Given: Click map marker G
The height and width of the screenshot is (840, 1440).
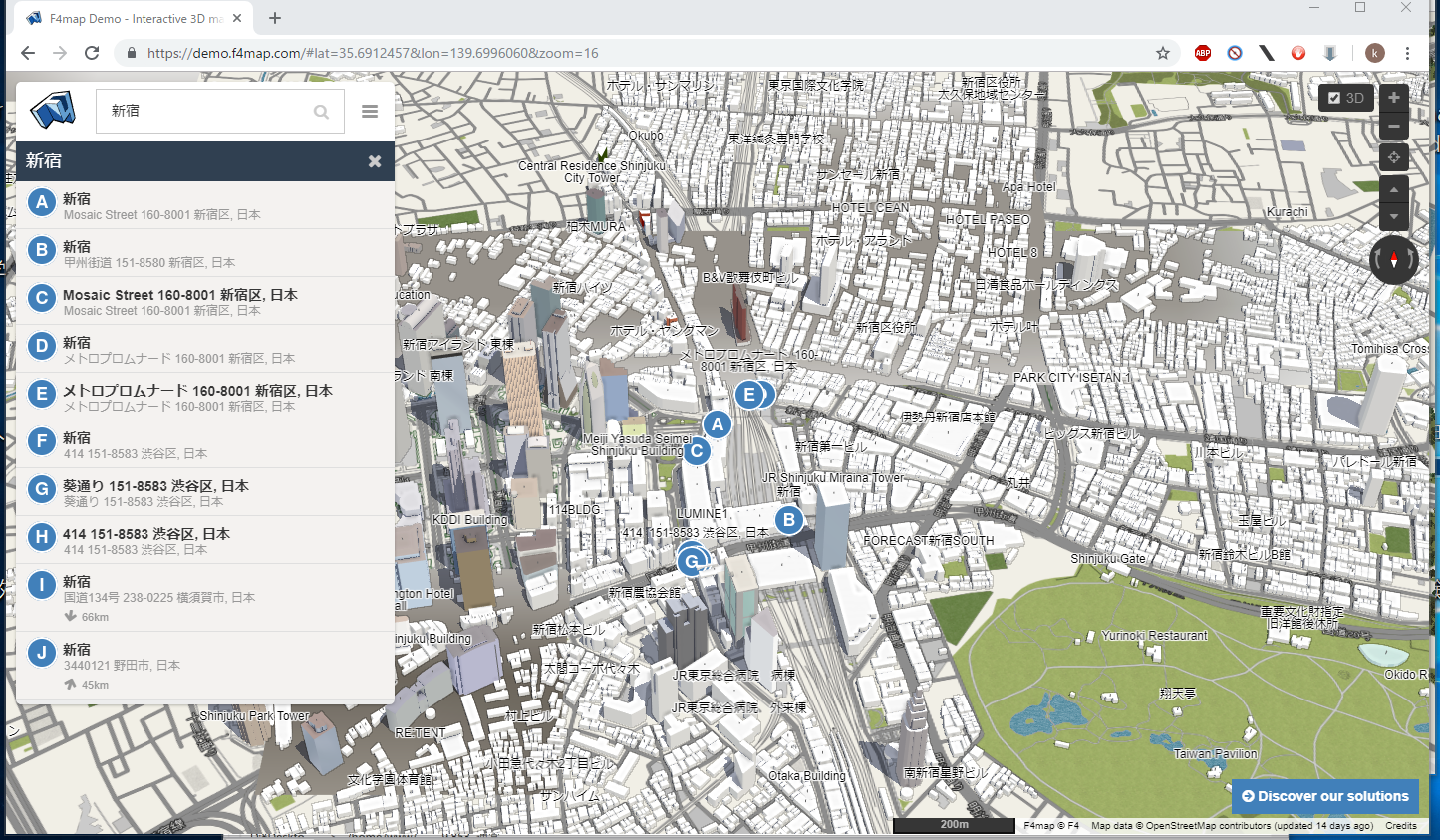Looking at the screenshot, I should point(691,562).
